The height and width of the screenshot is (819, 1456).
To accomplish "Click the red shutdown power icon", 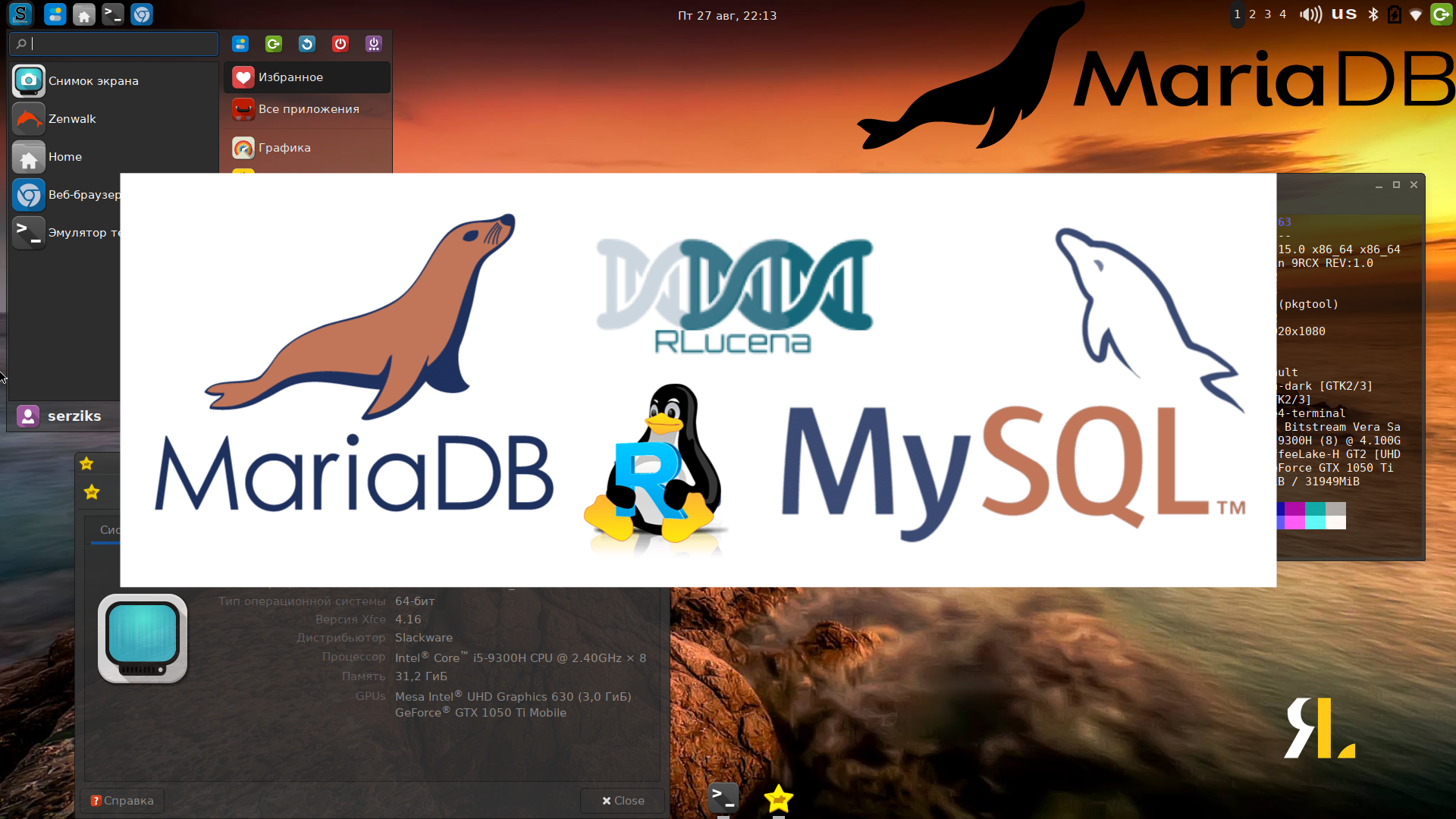I will [x=340, y=44].
